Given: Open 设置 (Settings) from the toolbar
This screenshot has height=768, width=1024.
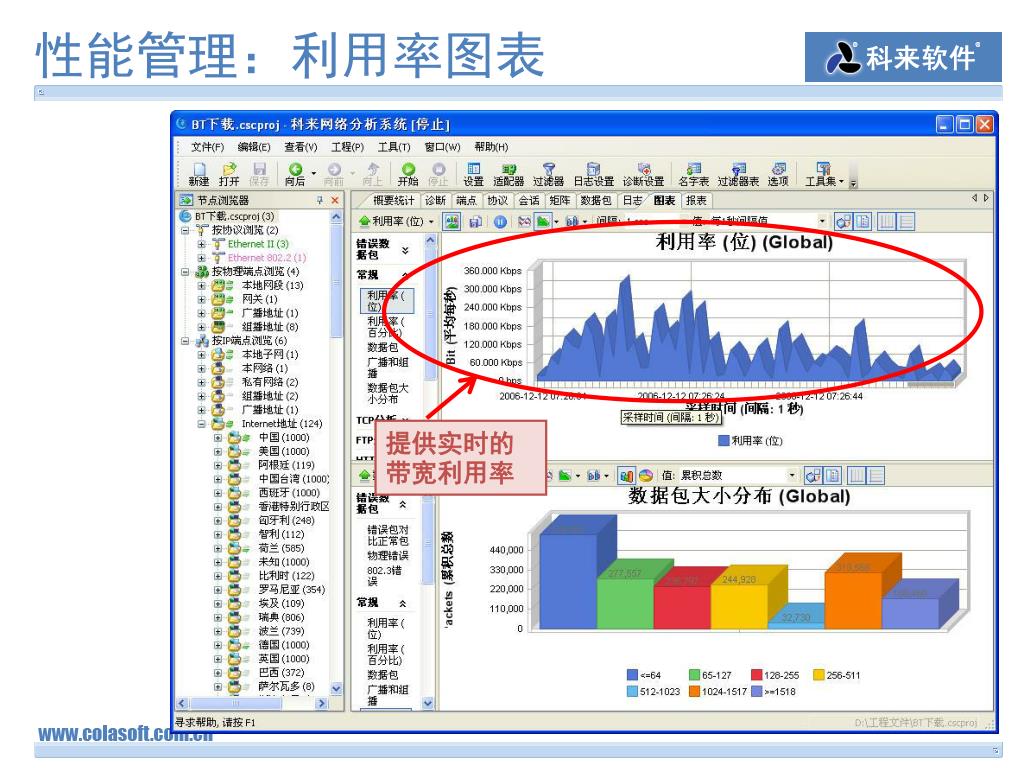Looking at the screenshot, I should coord(473,175).
